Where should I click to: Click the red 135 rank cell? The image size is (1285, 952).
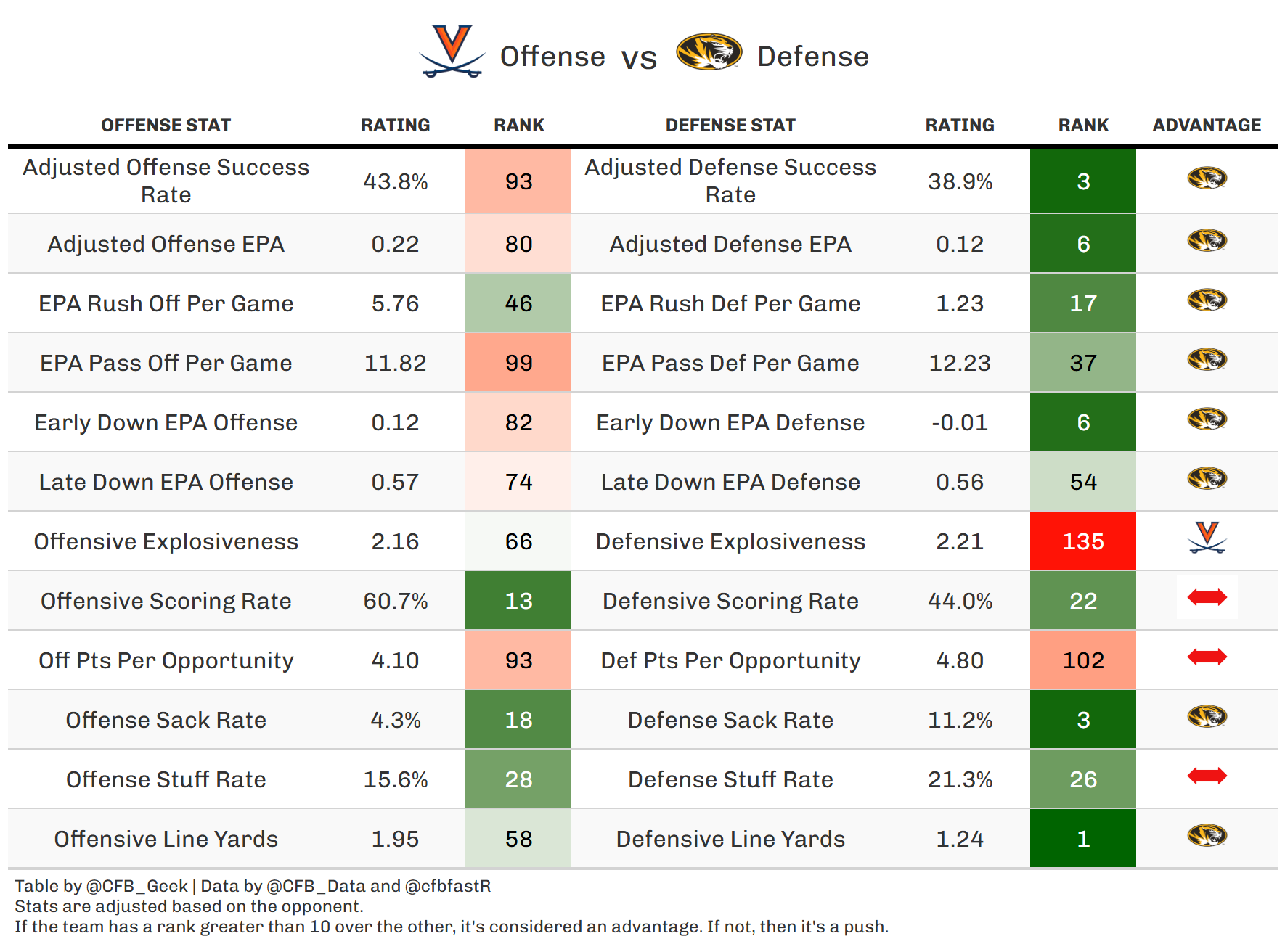pos(1082,541)
